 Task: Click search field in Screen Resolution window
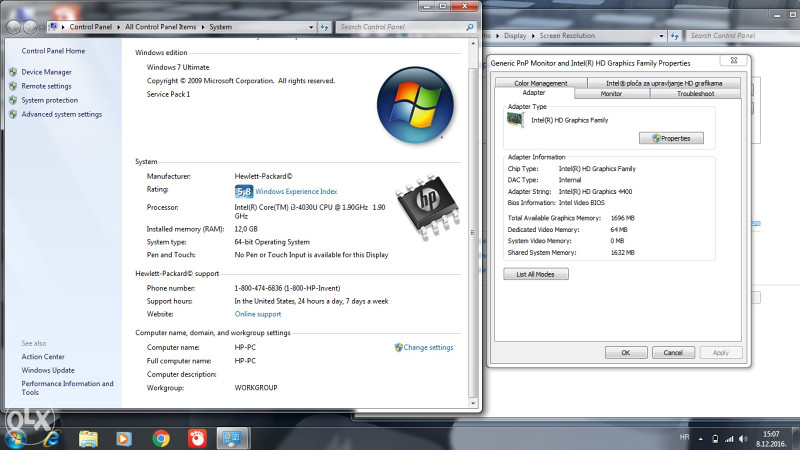[x=742, y=36]
